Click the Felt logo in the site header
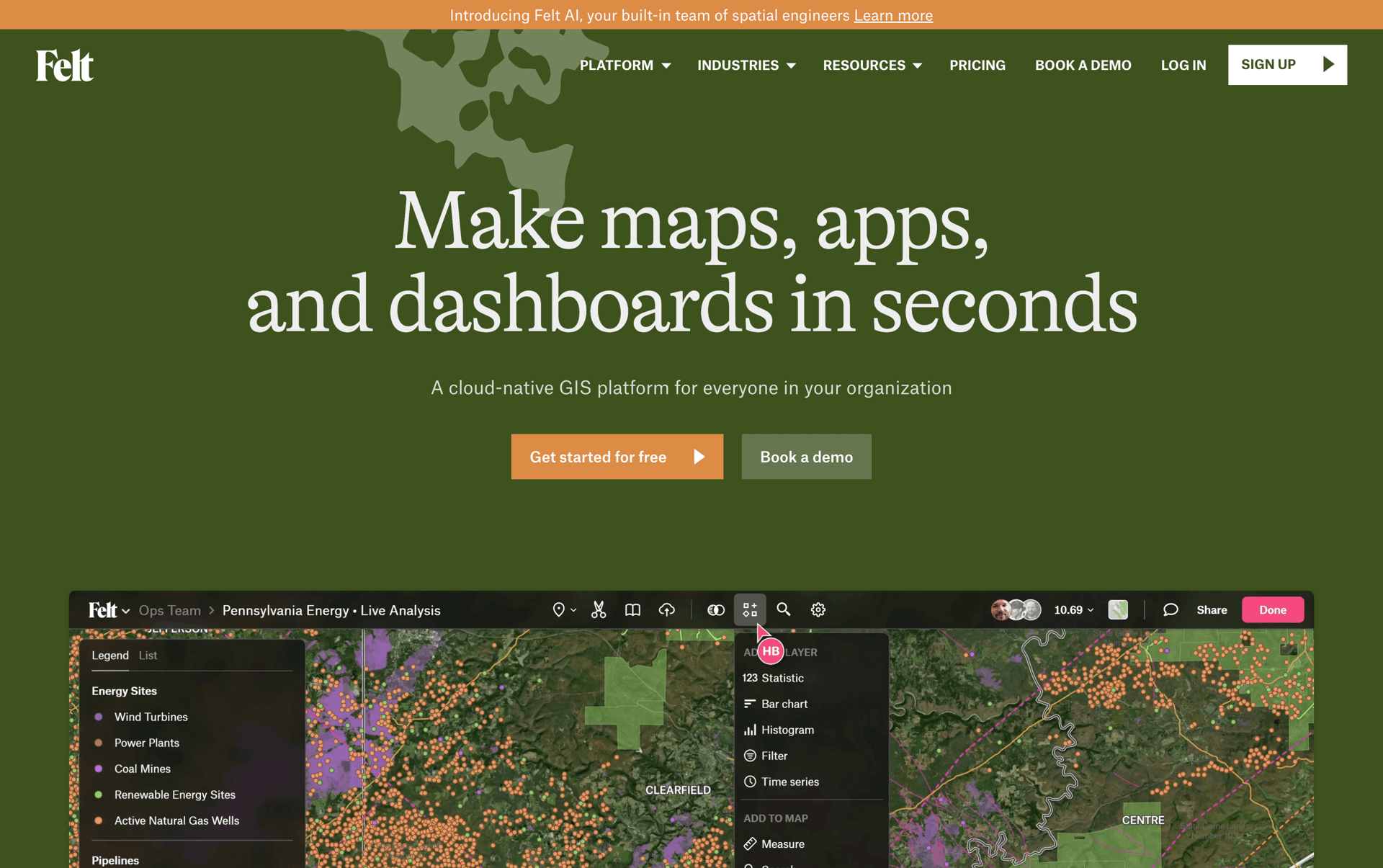 click(65, 65)
